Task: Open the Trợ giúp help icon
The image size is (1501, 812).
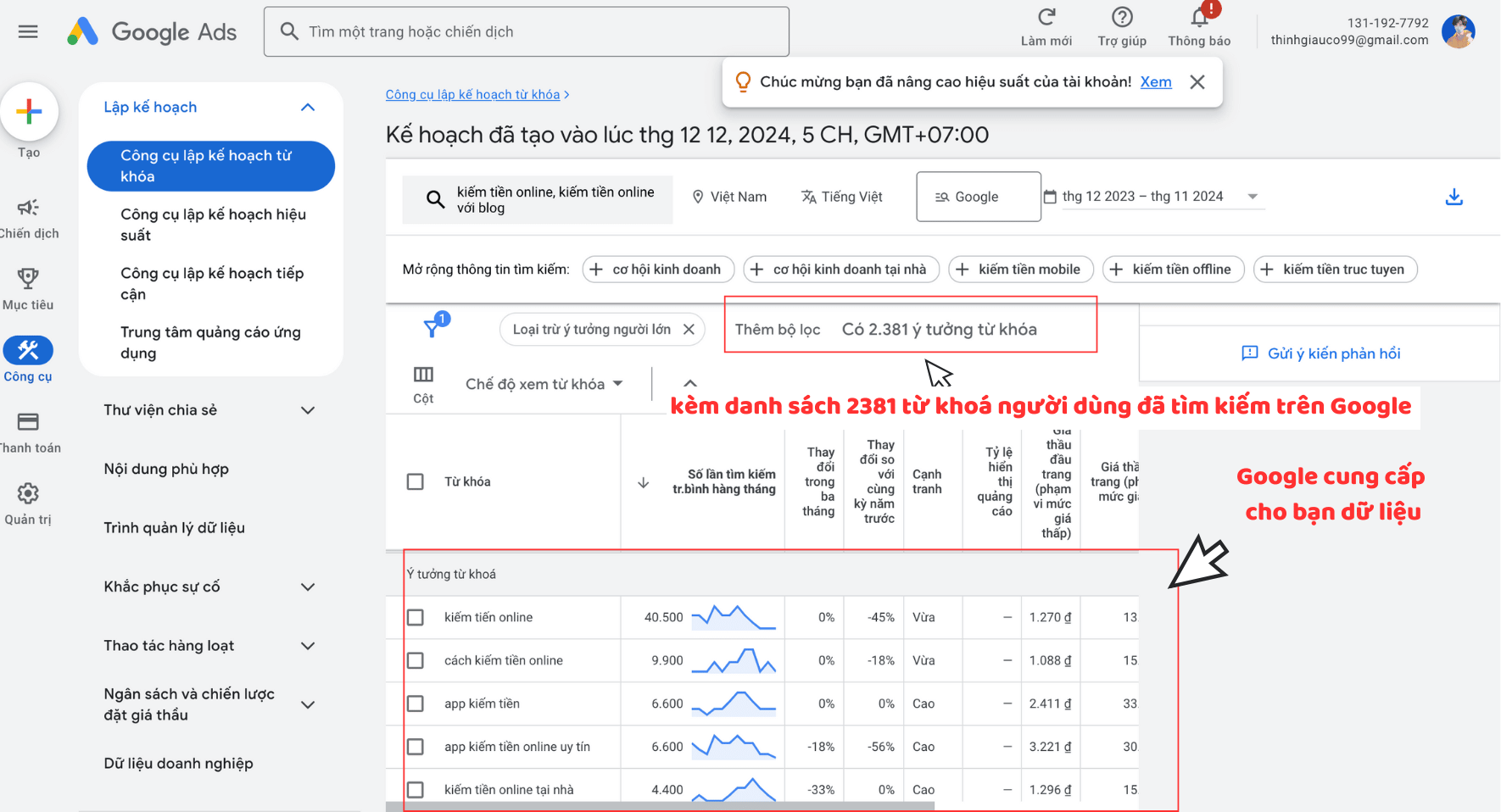Action: [x=1122, y=16]
